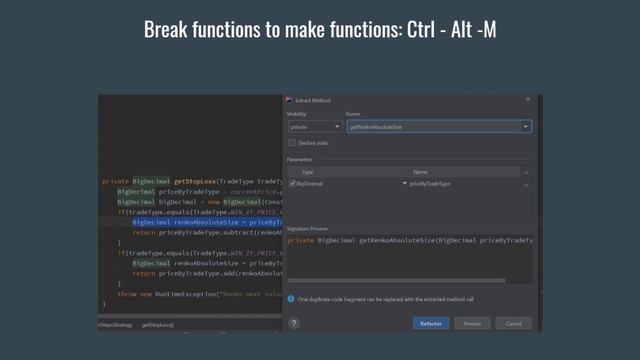640x360 pixels.
Task: Click the Type column header in Parameters
Action: pos(307,172)
